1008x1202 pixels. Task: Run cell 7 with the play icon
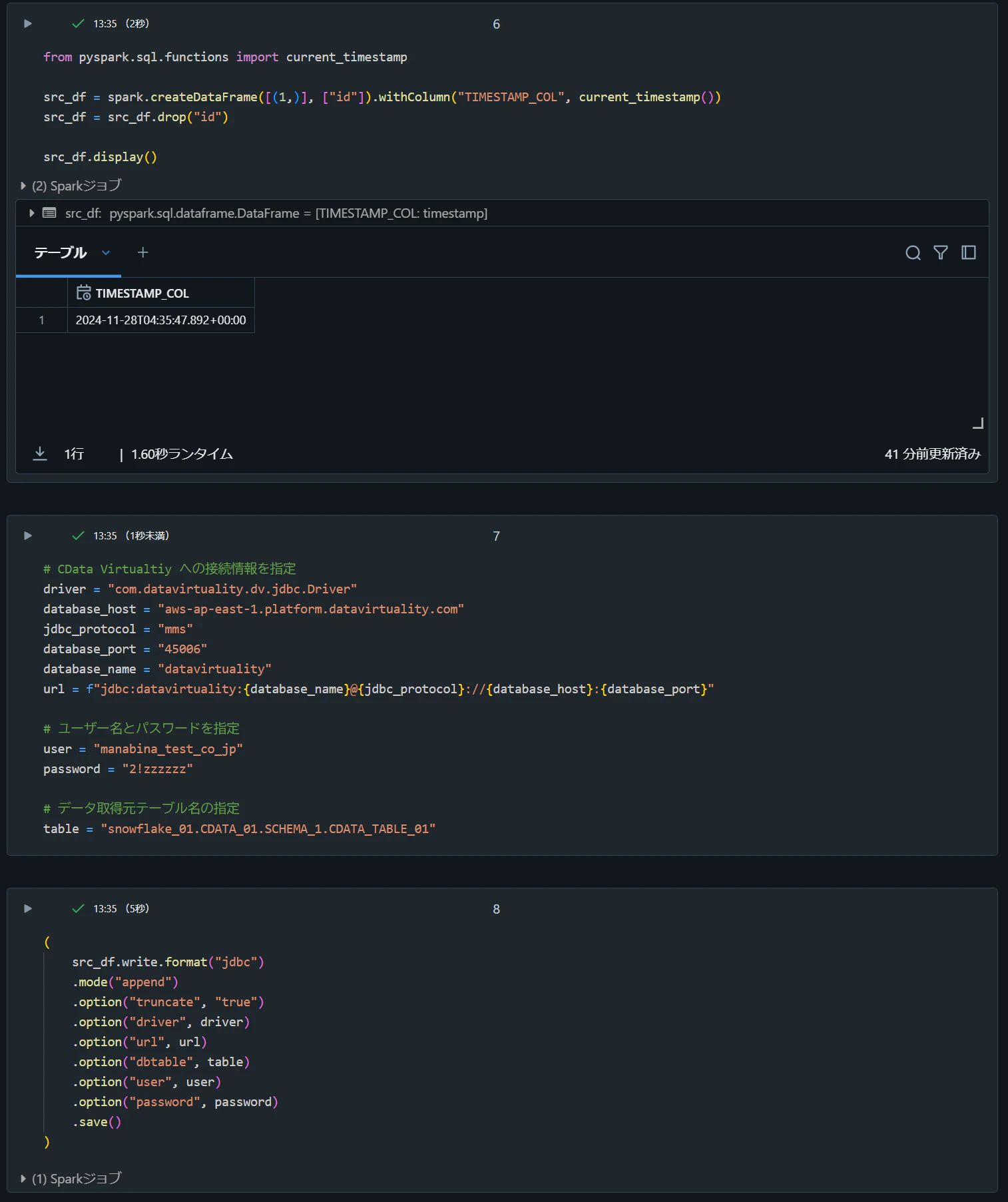tap(28, 535)
